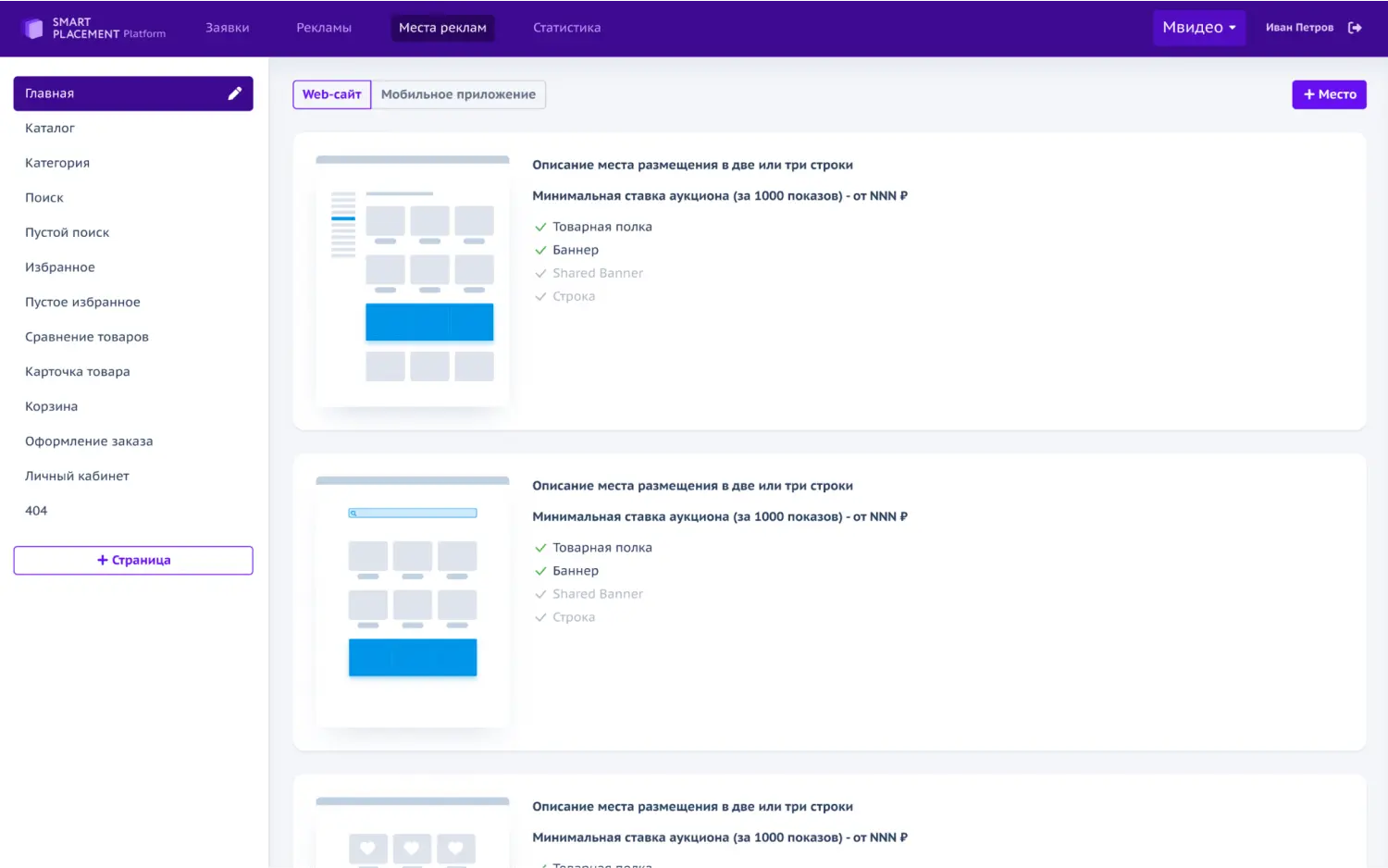Click the pencil edit icon on Главная
The image size is (1388, 868).
coord(235,93)
